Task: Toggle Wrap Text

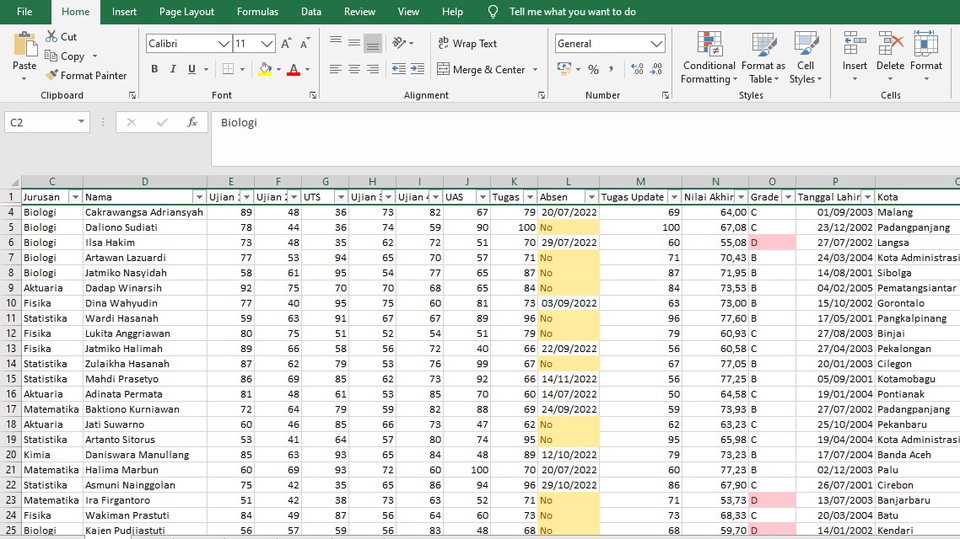Action: pyautogui.click(x=467, y=43)
